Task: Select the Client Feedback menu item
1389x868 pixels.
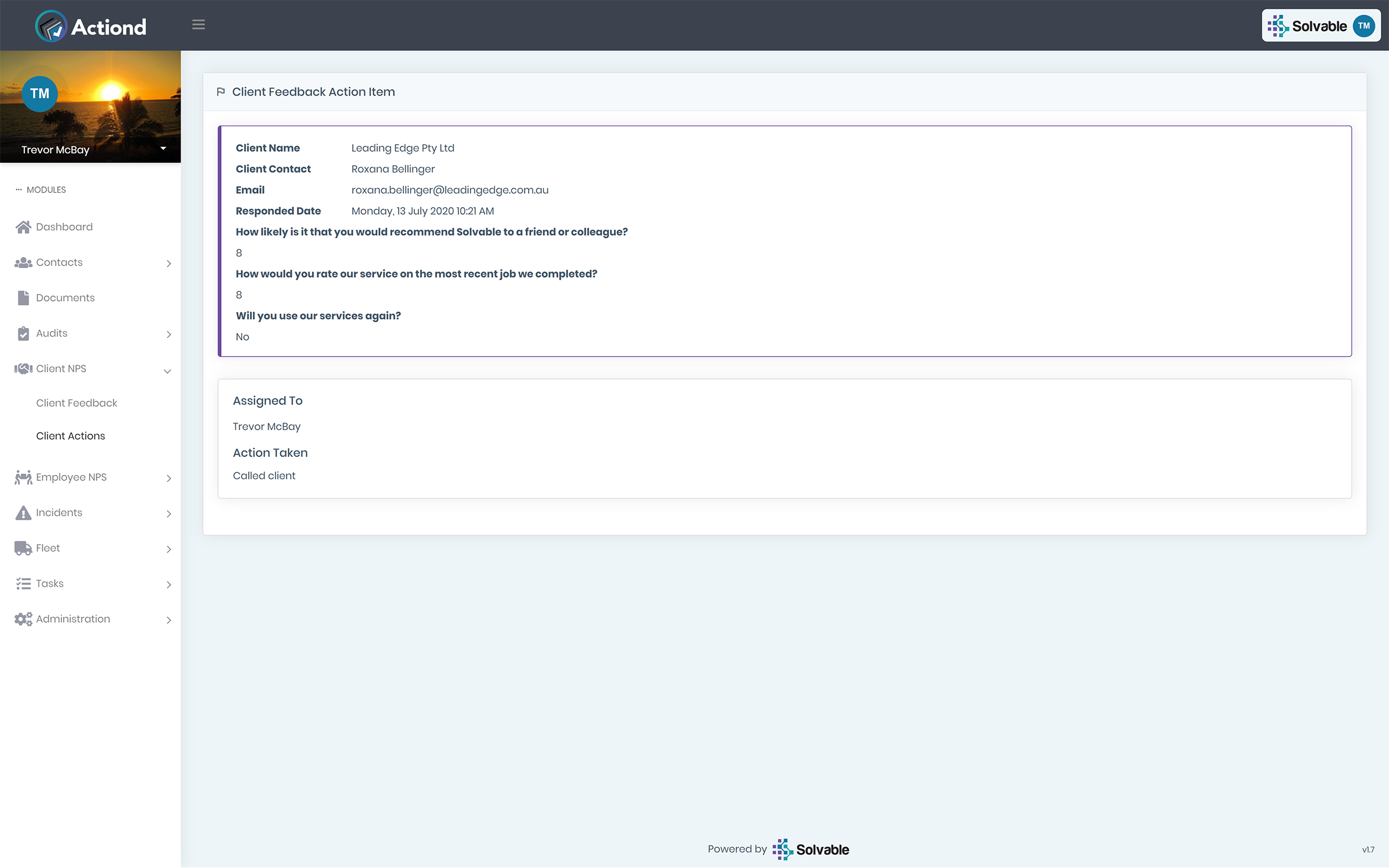Action: 77,402
